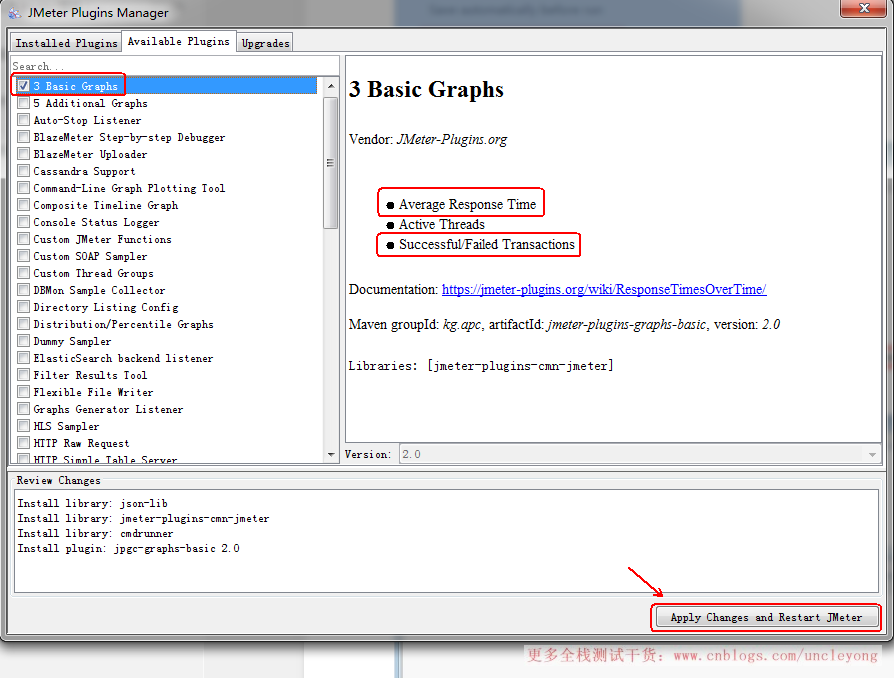The image size is (894, 678).
Task: Select Composite Timeline Graph plugin row
Action: click(x=166, y=205)
